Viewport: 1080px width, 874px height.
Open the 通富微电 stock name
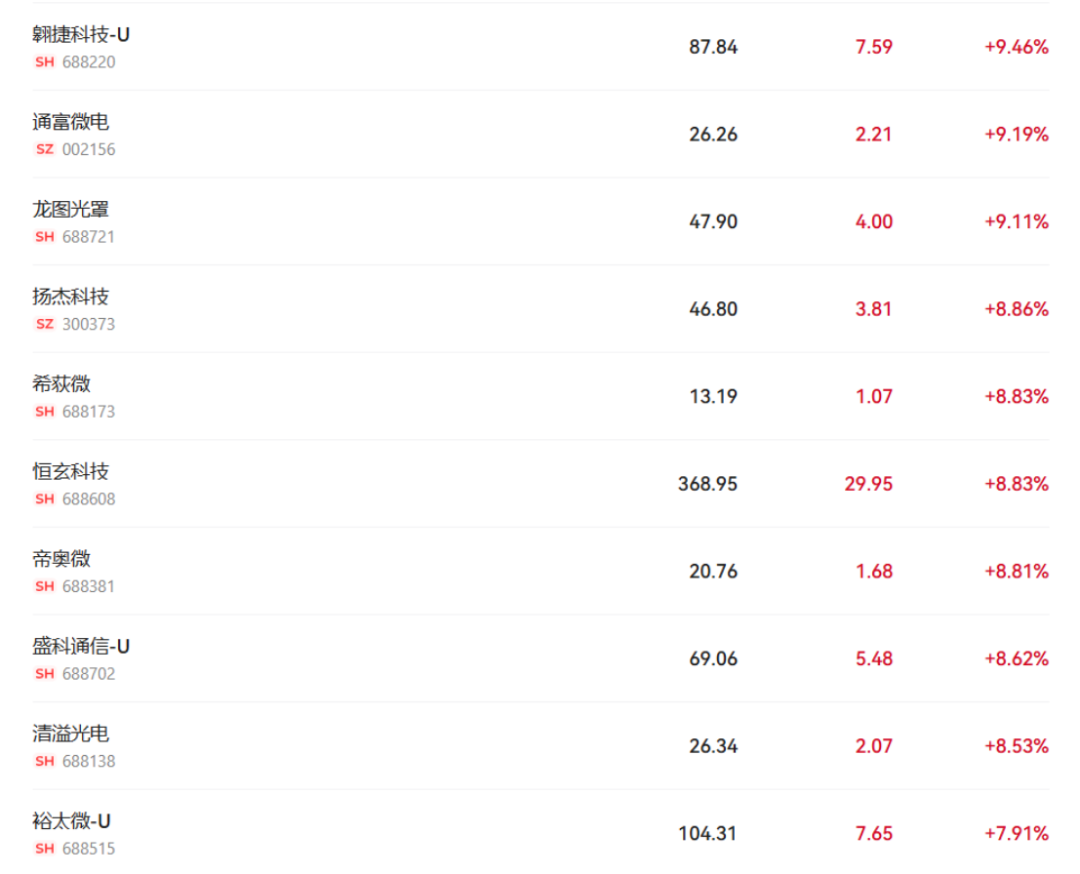coord(70,122)
